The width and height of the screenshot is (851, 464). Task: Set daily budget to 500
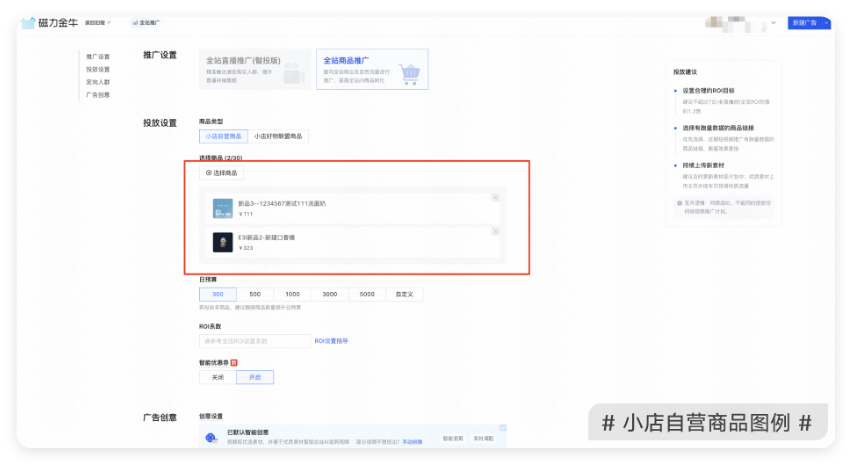pyautogui.click(x=255, y=294)
